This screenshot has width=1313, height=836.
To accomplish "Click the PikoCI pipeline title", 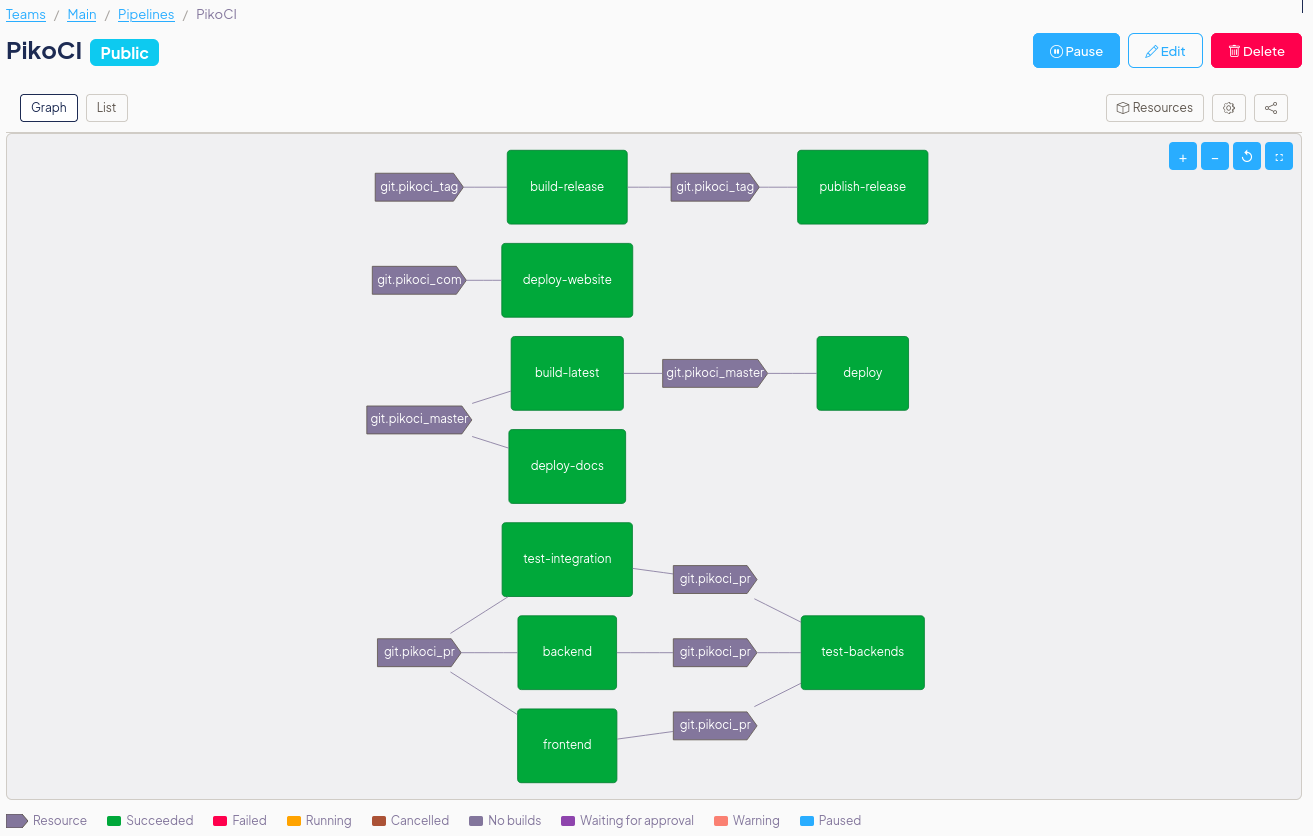I will pos(44,52).
